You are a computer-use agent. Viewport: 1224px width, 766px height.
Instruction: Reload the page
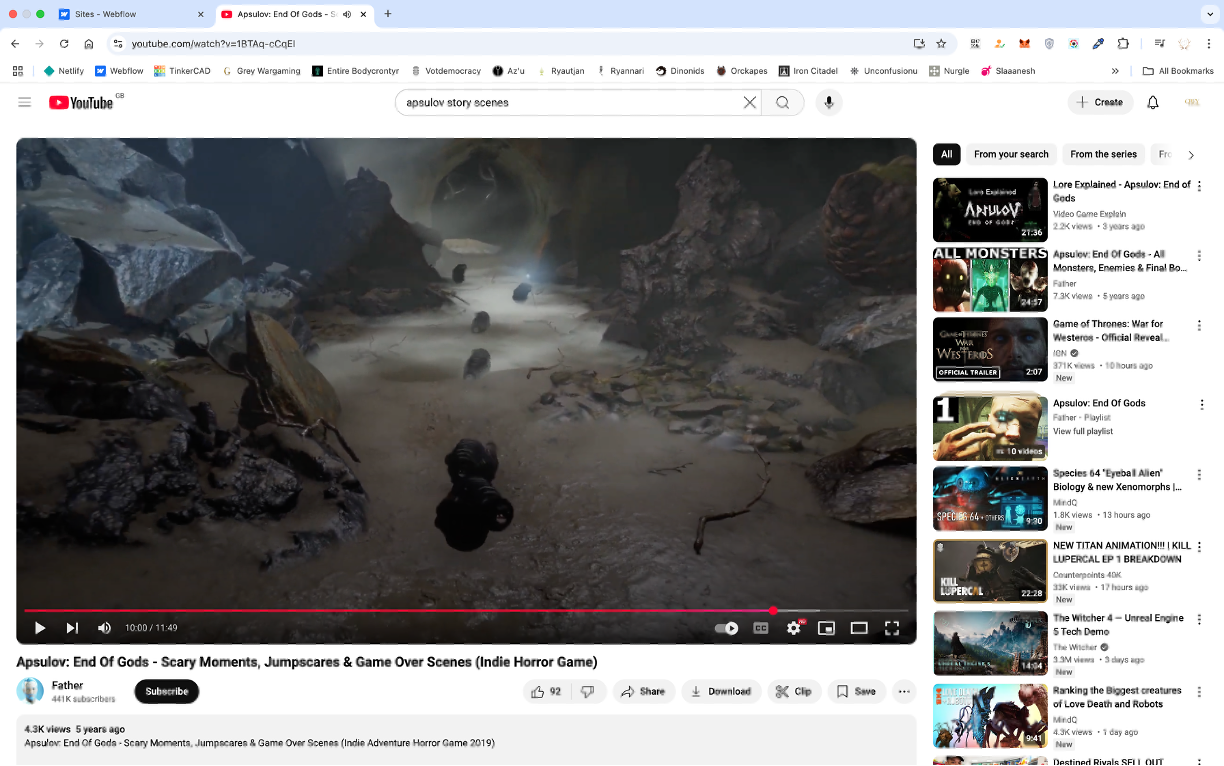64,44
